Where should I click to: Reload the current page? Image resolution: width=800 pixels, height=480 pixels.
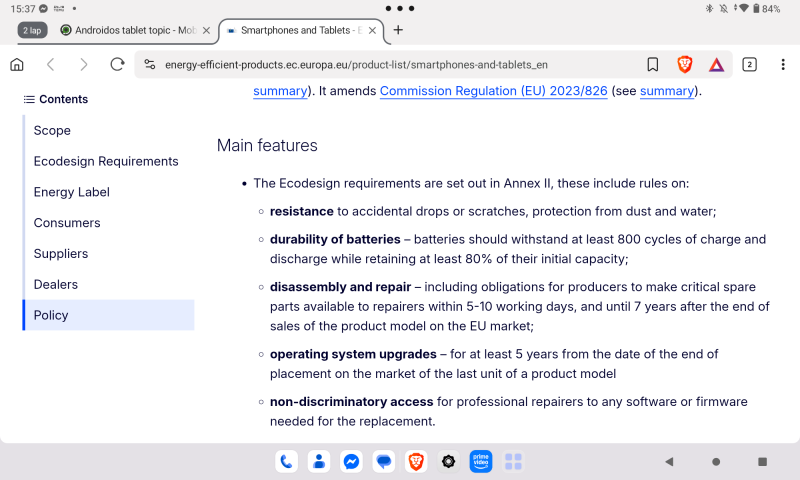[117, 64]
